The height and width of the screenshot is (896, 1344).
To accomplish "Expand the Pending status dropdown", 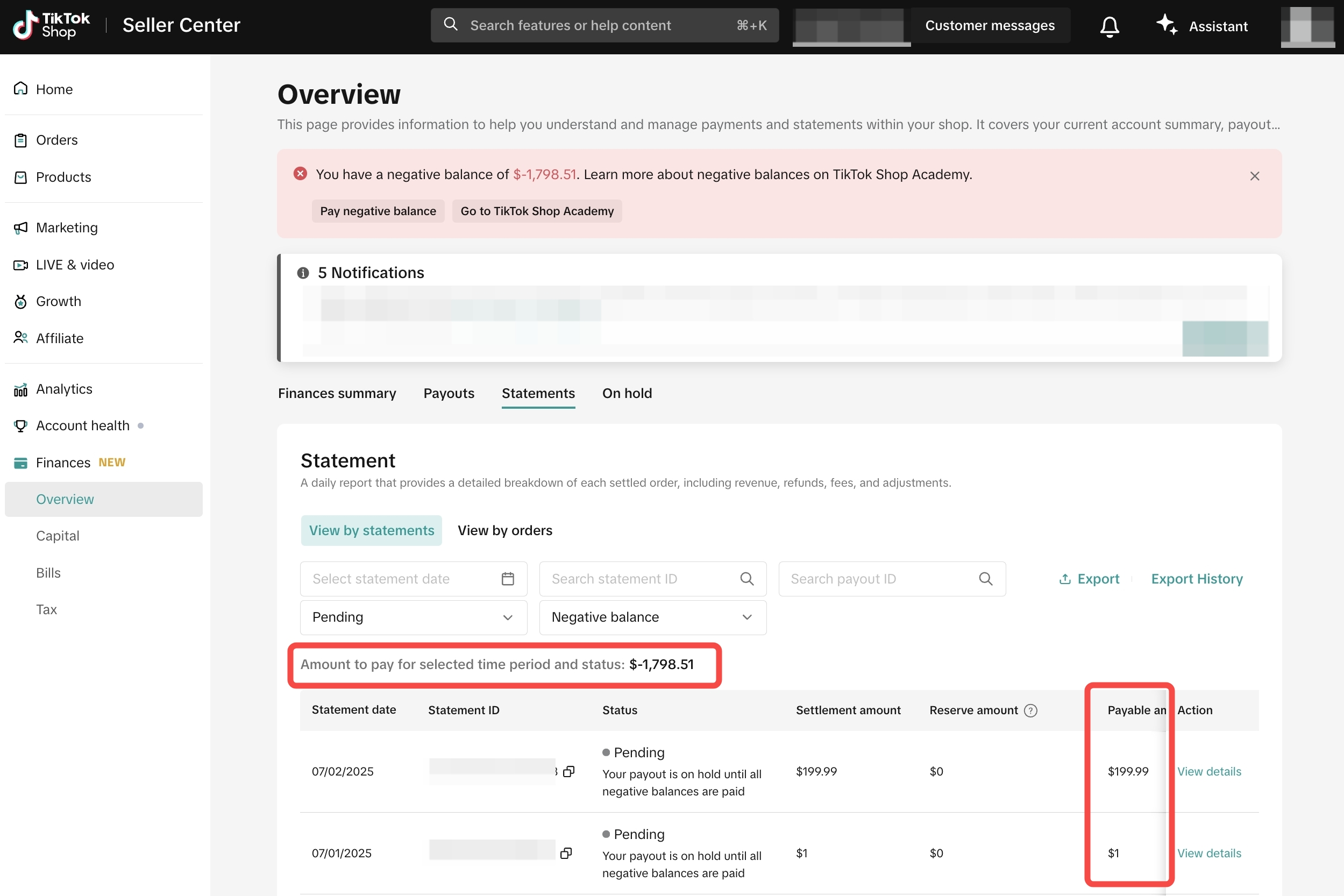I will tap(413, 617).
